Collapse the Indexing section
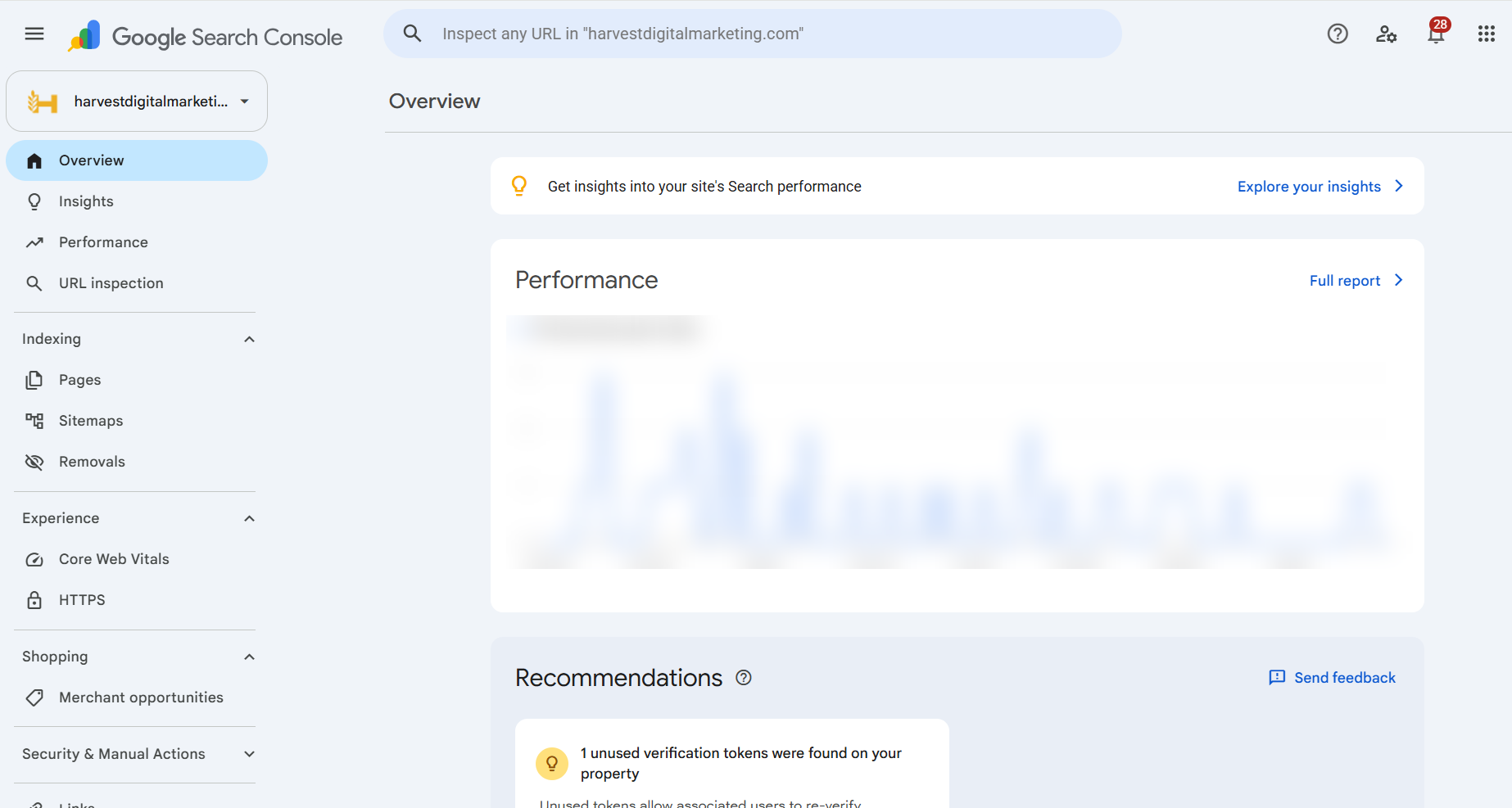1512x808 pixels. (250, 339)
